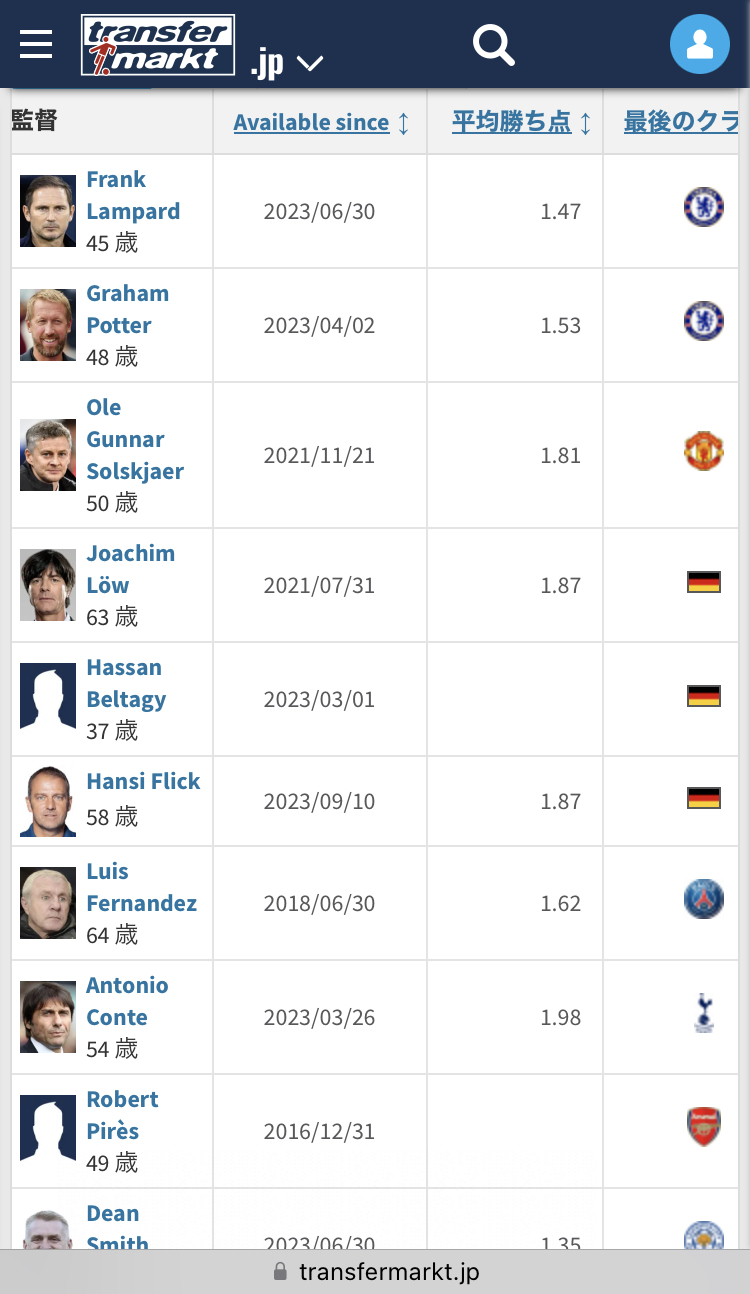This screenshot has width=750, height=1294.
Task: Click Antonio Conte's portrait thumbnail
Action: (48, 1017)
